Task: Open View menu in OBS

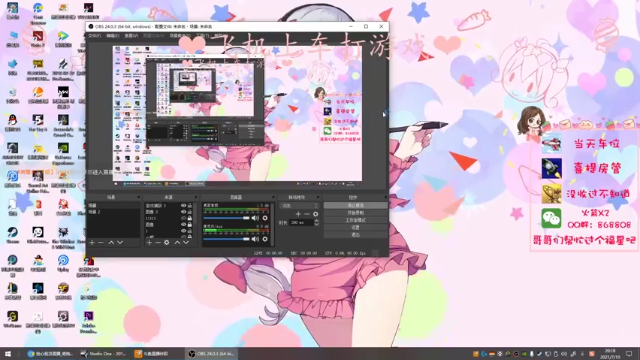Action: (131, 36)
